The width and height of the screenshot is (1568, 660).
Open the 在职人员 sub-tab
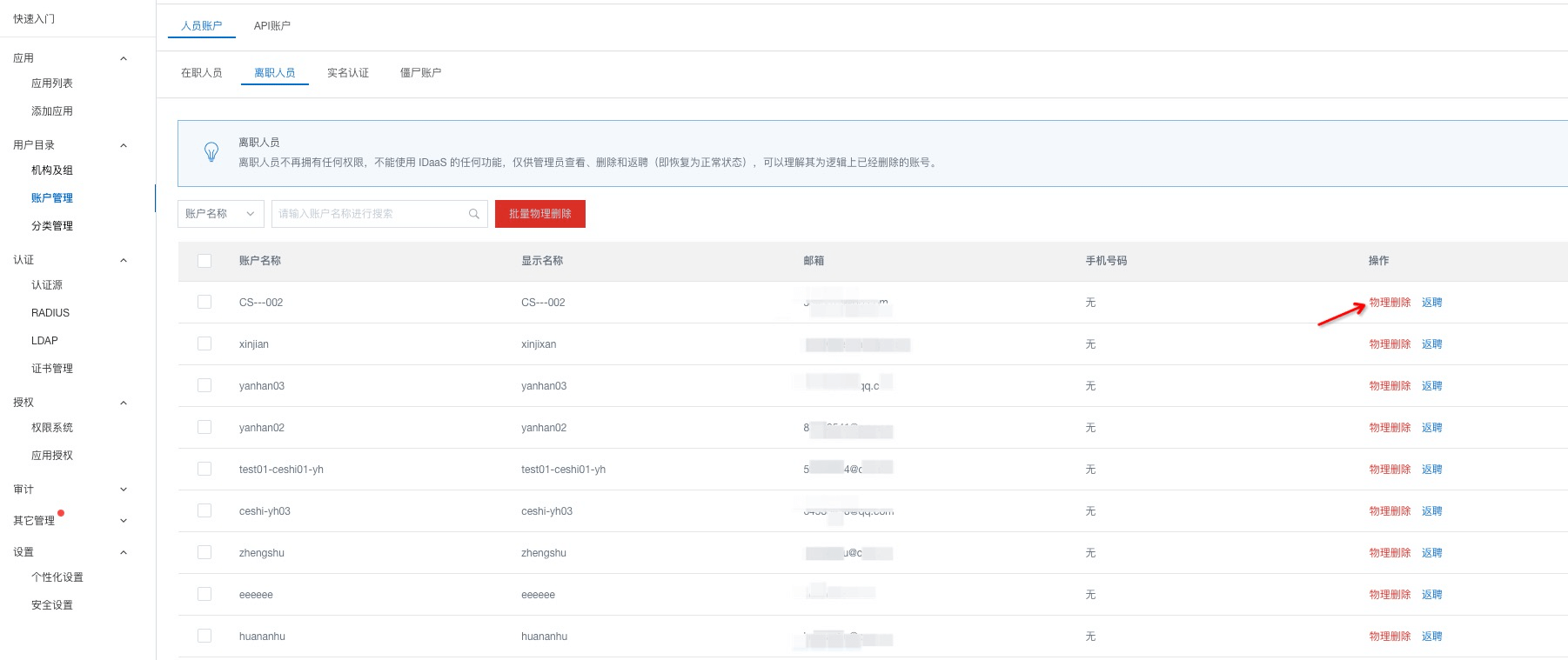201,73
